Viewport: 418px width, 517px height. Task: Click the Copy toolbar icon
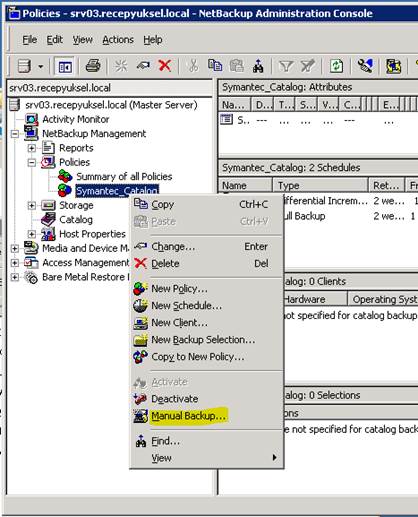(215, 65)
